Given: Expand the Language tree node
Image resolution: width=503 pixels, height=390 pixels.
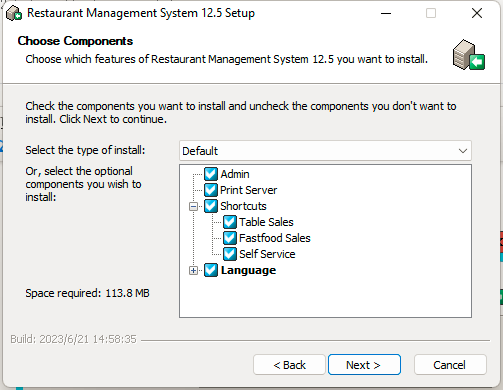Looking at the screenshot, I should (x=193, y=270).
